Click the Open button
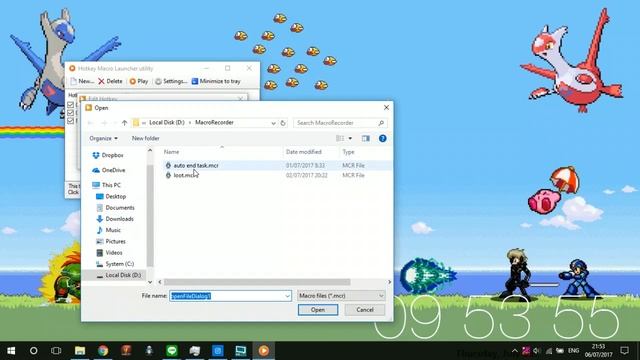 point(318,310)
